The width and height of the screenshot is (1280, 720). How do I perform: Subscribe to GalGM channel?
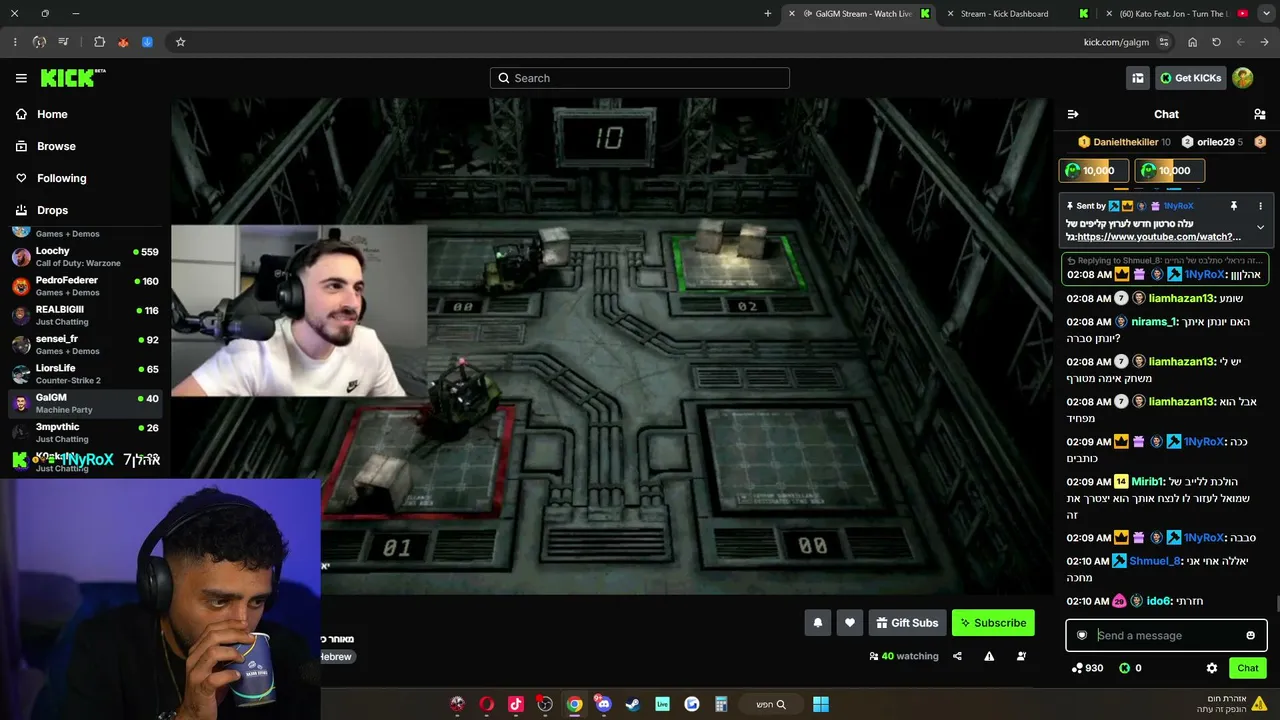tap(993, 623)
